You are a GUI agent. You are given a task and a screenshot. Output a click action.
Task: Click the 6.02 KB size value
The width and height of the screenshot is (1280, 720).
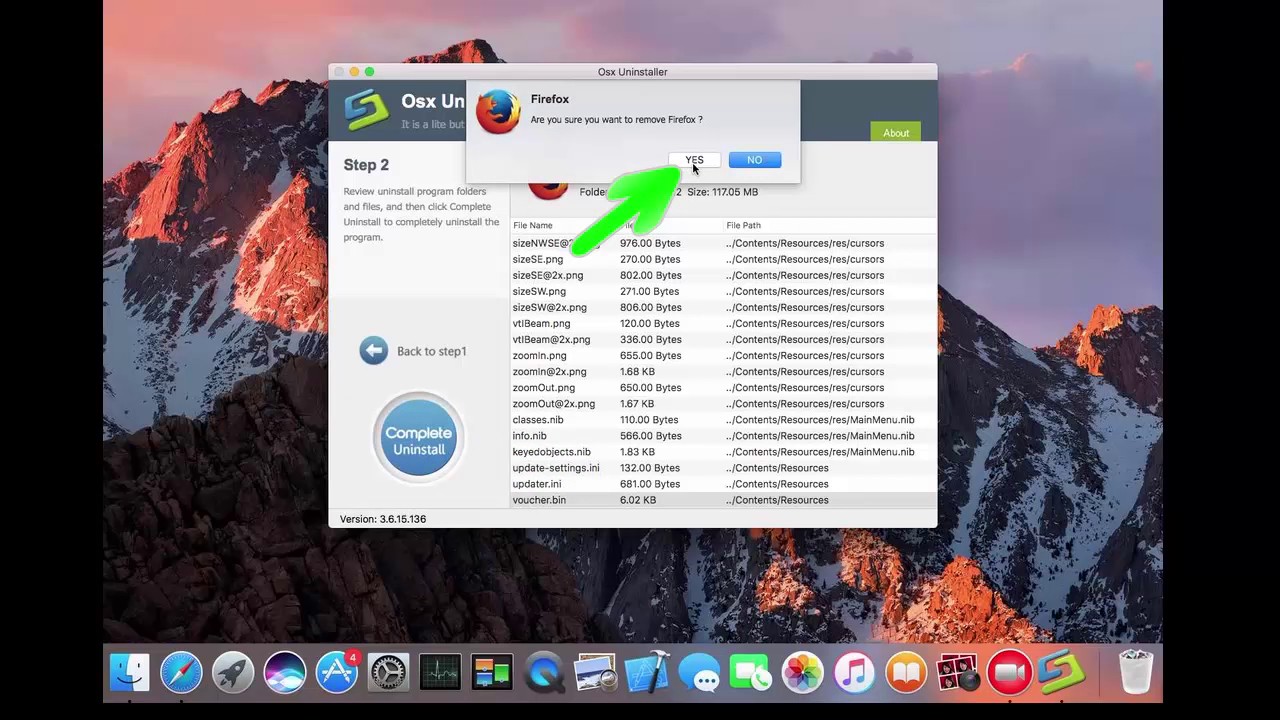pos(638,500)
